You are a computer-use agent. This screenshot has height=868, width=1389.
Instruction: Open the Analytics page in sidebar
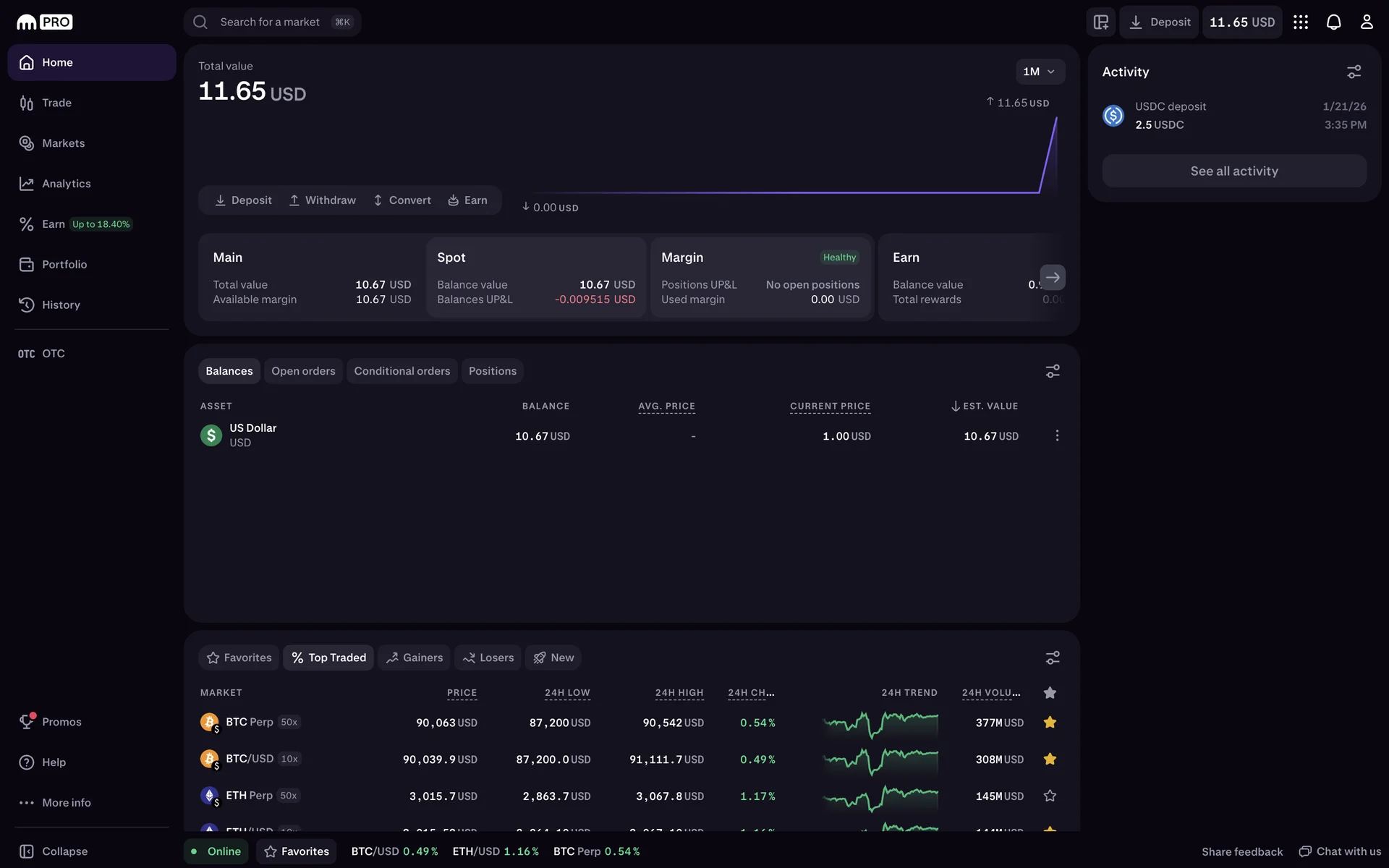pyautogui.click(x=66, y=184)
